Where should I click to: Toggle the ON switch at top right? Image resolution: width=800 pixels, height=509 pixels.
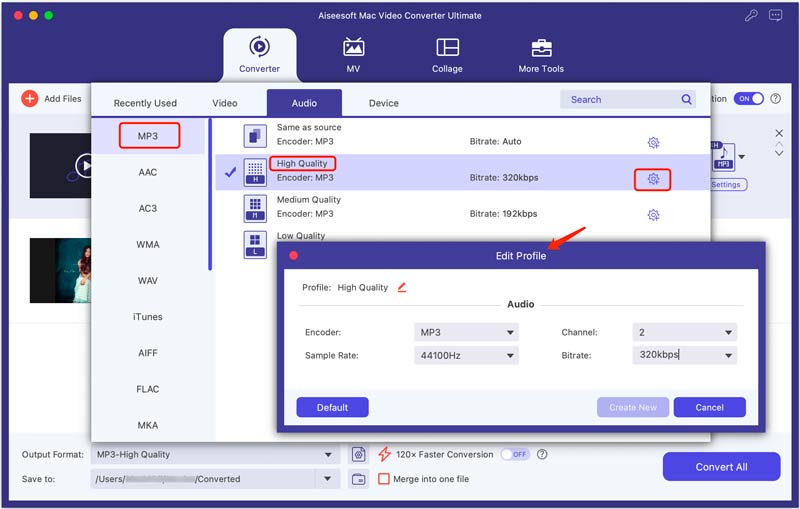tap(748, 99)
